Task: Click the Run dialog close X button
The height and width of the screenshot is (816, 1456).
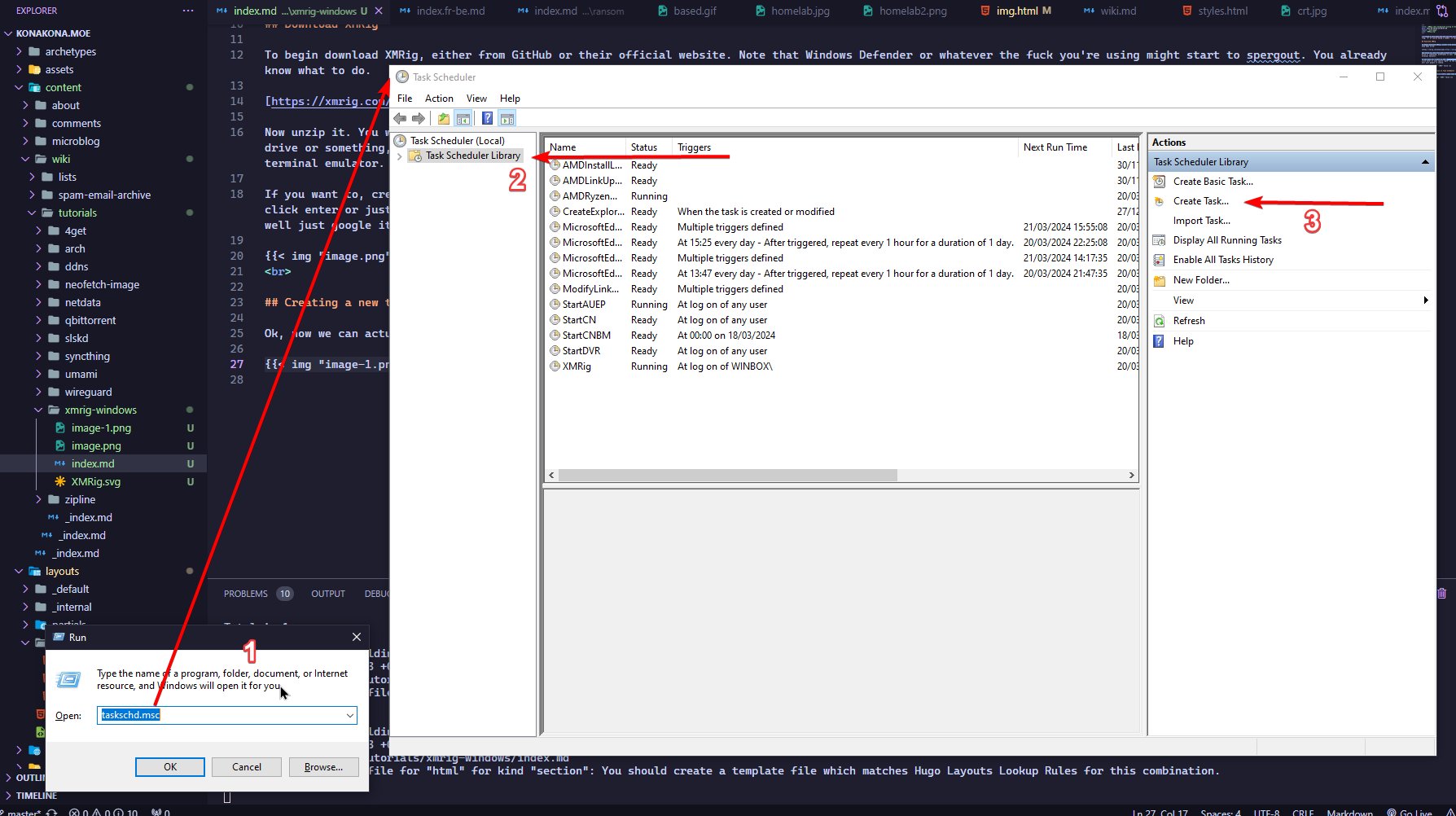Action: pos(356,637)
